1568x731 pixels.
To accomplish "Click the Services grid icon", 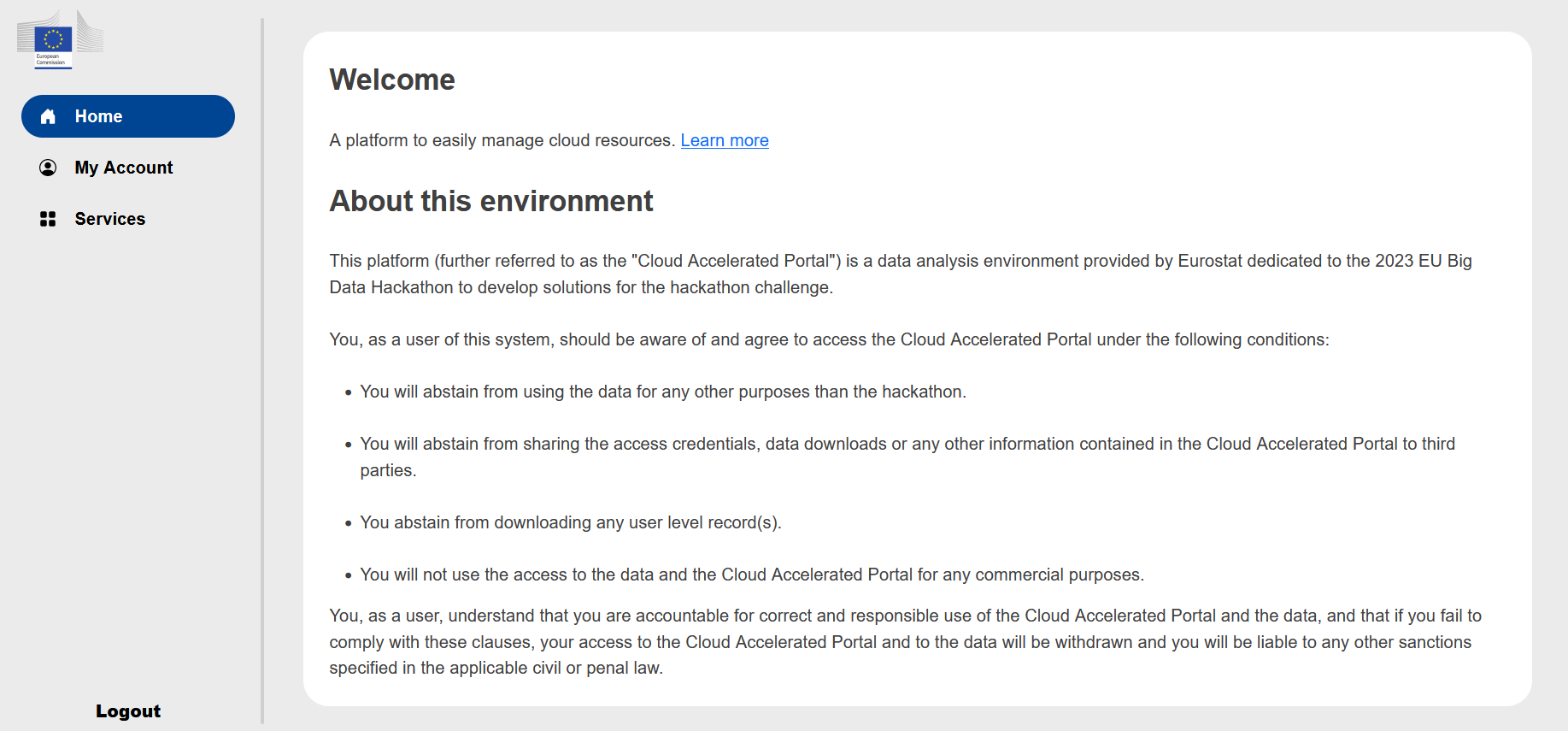I will (x=48, y=219).
